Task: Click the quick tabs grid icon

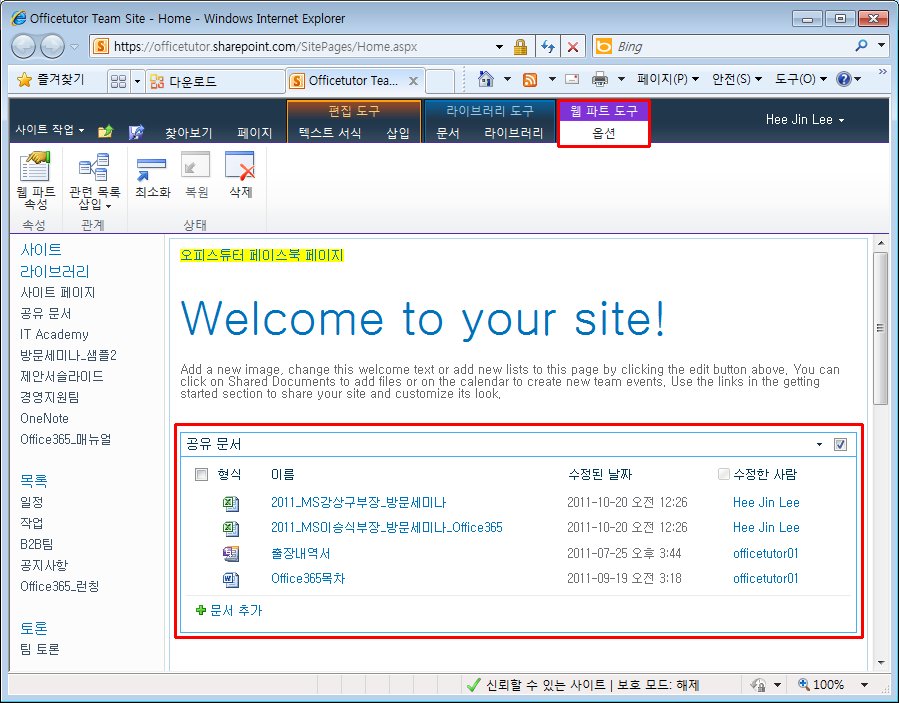Action: click(x=118, y=81)
